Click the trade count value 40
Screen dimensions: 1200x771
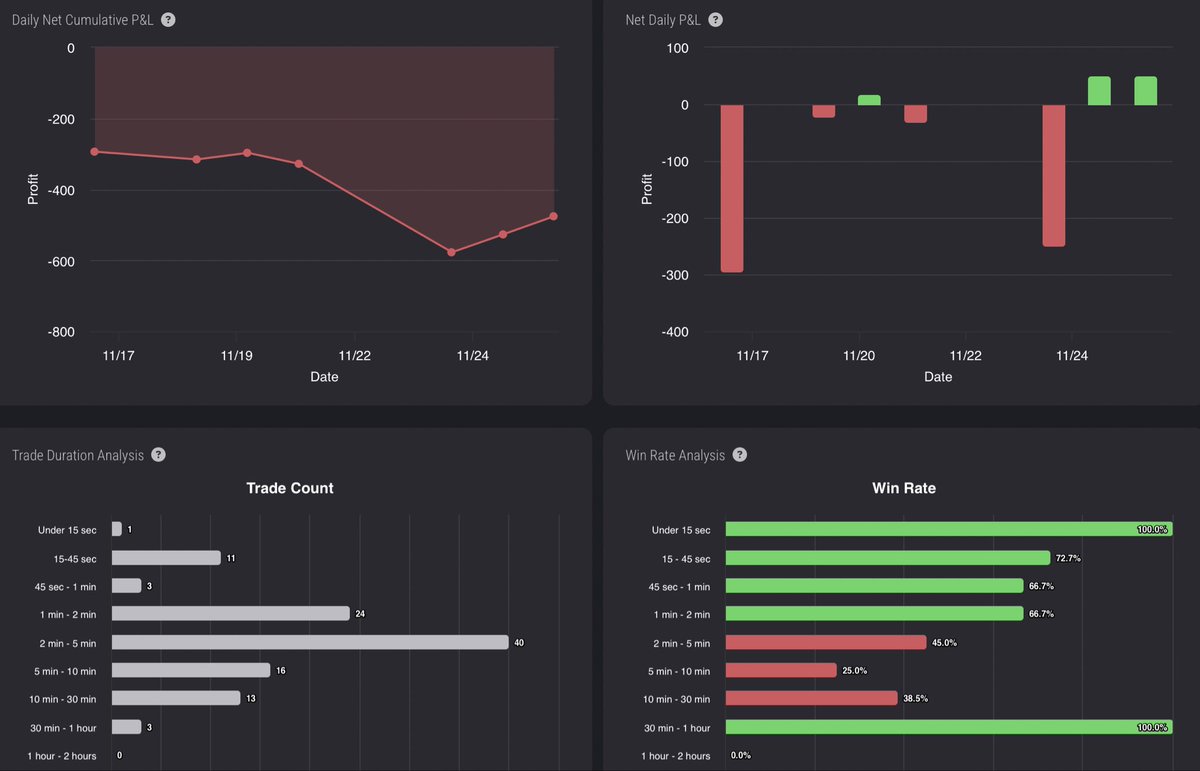point(519,642)
